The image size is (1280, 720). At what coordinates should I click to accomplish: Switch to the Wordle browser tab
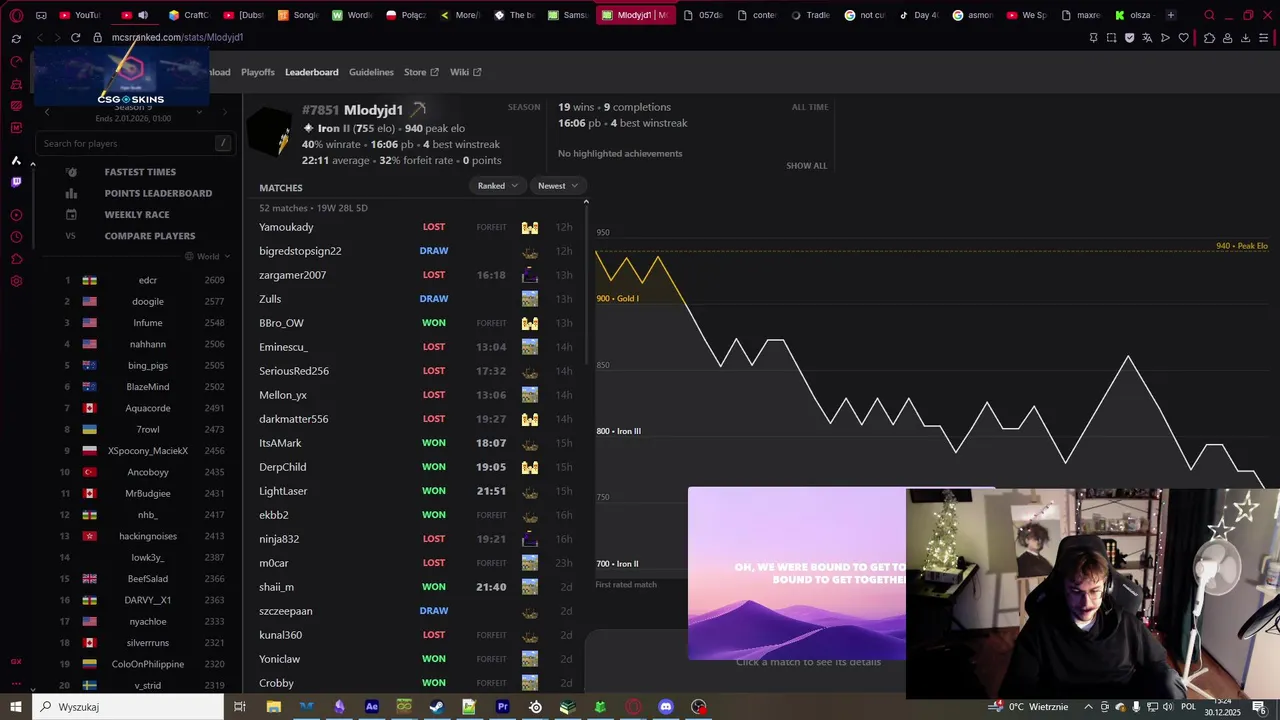[353, 15]
